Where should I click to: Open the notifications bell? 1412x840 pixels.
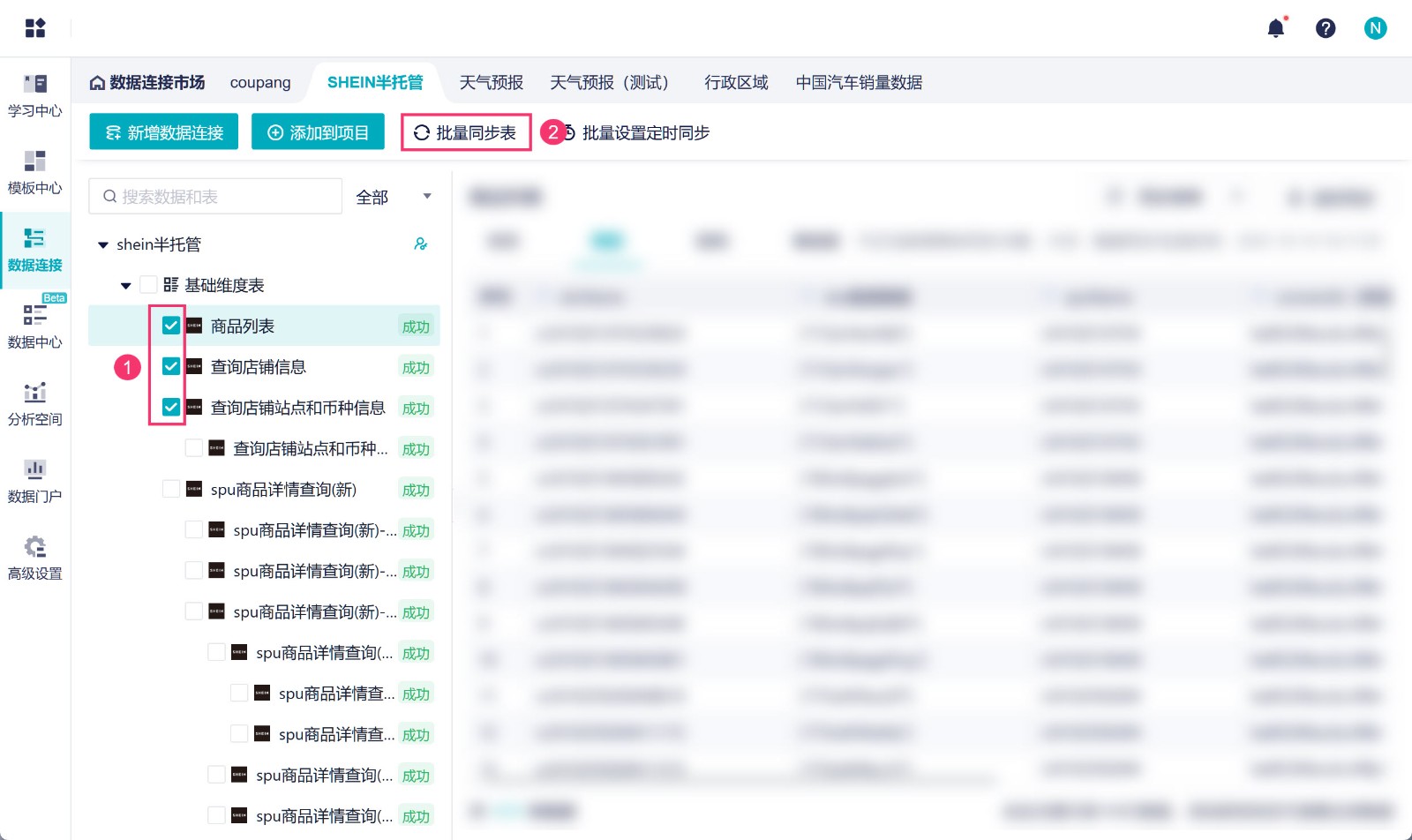pyautogui.click(x=1276, y=28)
